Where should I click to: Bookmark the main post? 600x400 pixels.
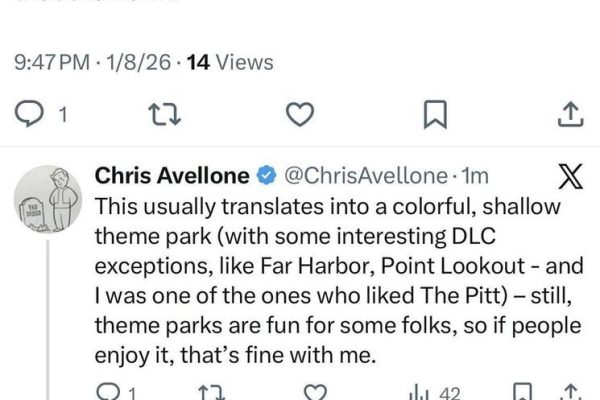433,117
